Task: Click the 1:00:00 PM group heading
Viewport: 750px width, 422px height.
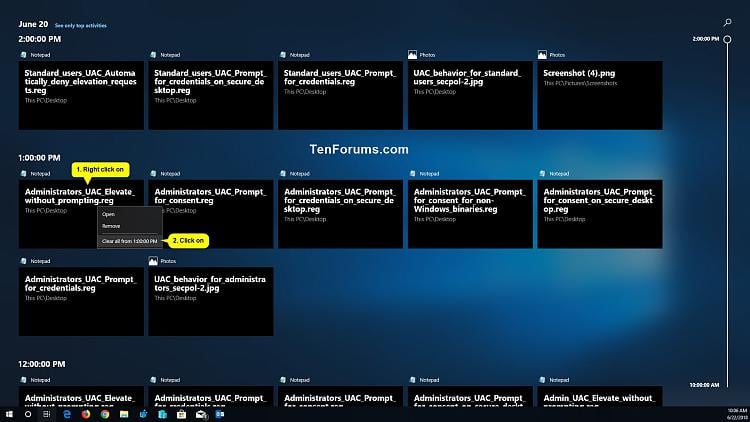Action: click(39, 158)
